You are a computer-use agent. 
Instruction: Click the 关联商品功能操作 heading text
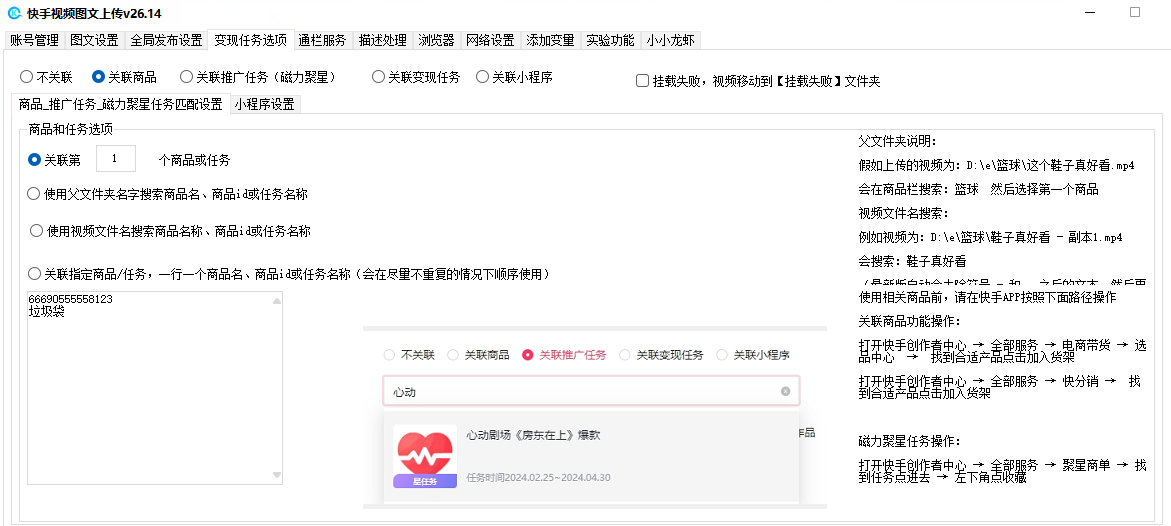click(x=909, y=322)
